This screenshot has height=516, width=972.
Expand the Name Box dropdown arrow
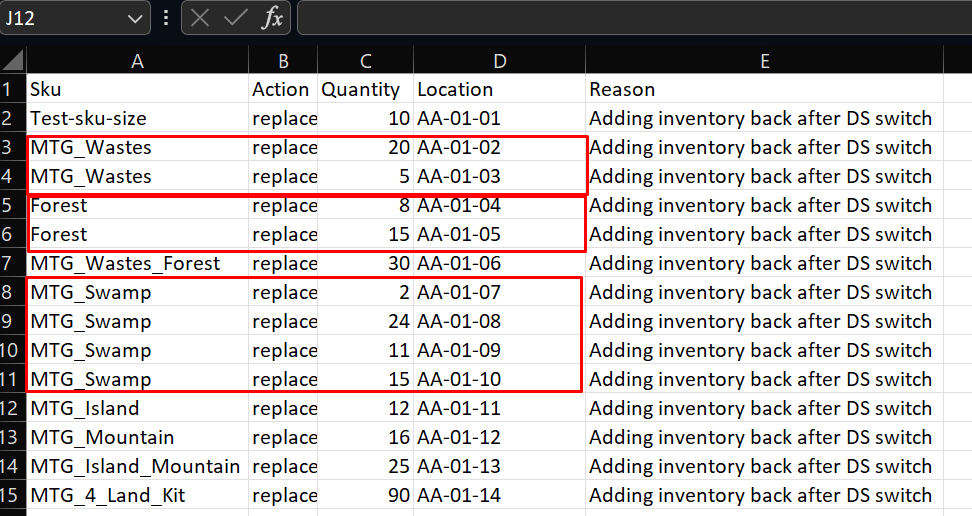135,19
